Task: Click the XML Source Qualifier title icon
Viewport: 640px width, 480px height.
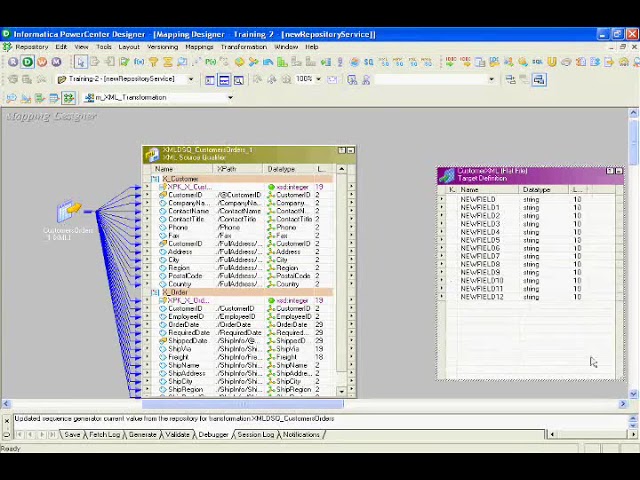Action: point(152,154)
